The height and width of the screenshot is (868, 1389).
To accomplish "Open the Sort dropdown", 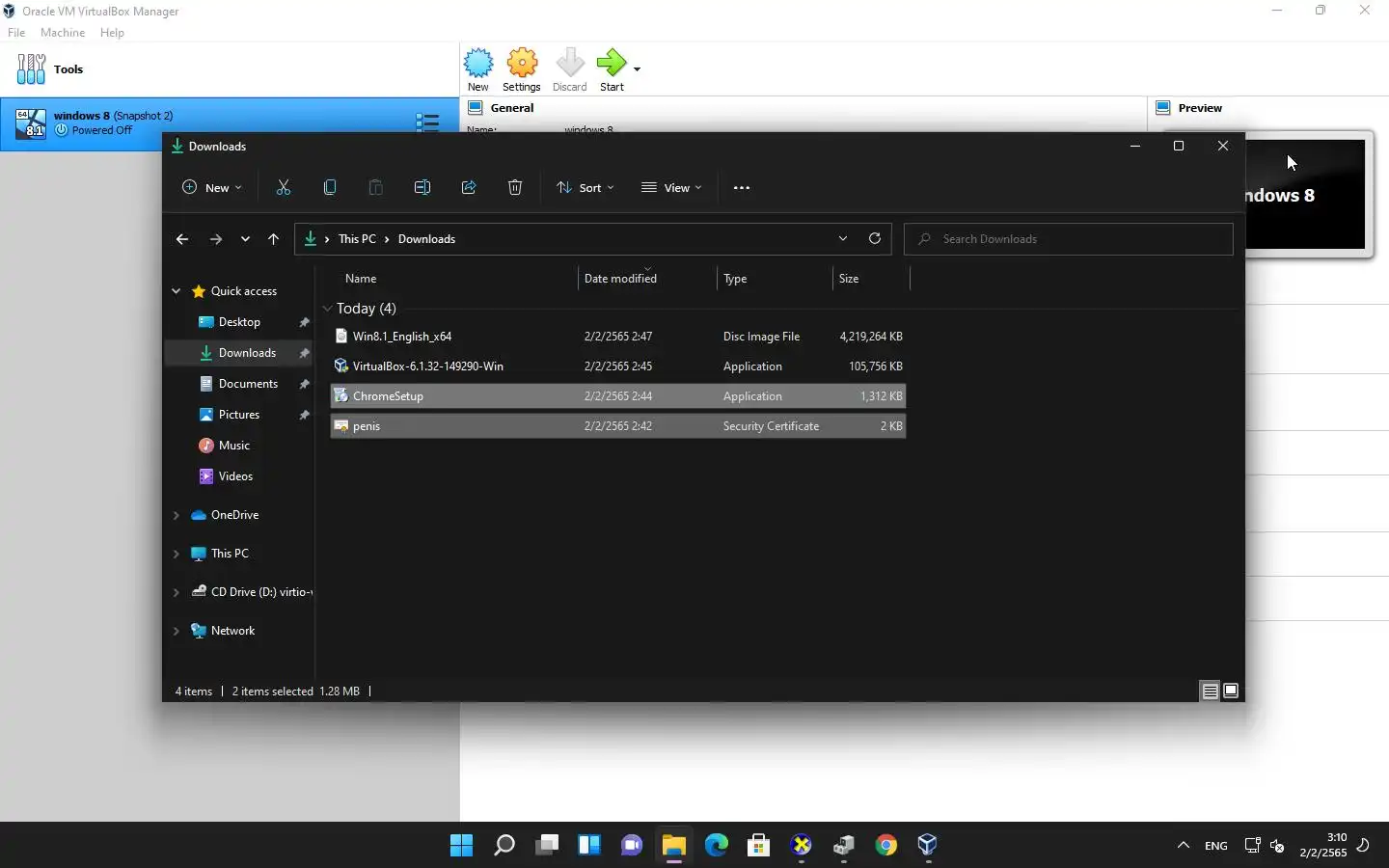I will pos(586,188).
